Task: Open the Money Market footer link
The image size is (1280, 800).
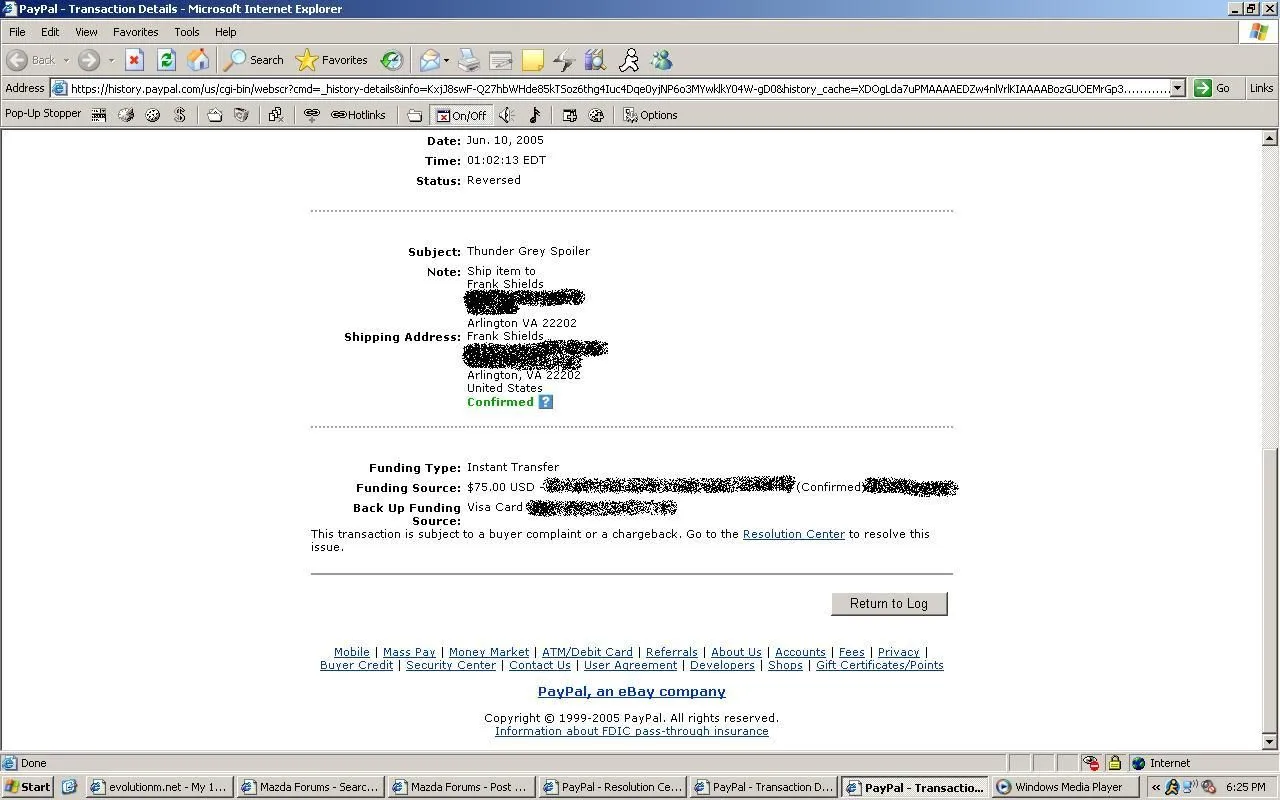Action: [489, 652]
